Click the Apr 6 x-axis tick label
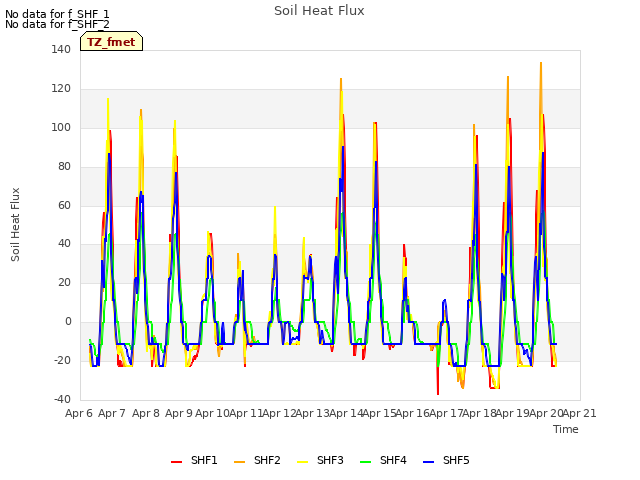640x480 pixels. pos(79,413)
